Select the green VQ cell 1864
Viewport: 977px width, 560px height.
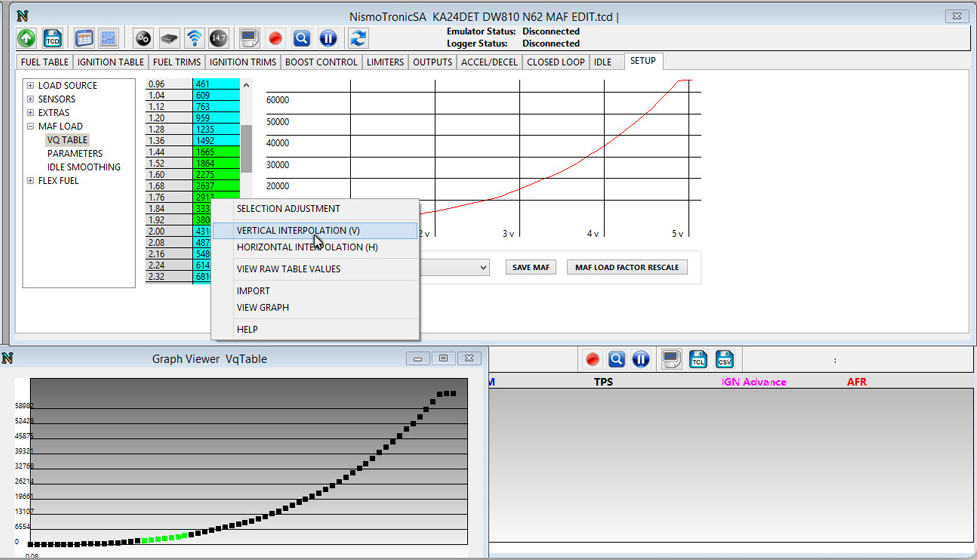pyautogui.click(x=216, y=163)
